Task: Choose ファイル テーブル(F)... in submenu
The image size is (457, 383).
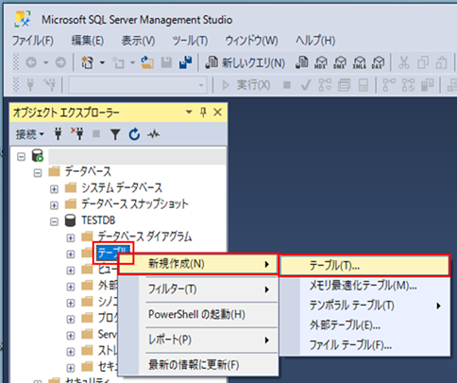Action: click(x=365, y=345)
